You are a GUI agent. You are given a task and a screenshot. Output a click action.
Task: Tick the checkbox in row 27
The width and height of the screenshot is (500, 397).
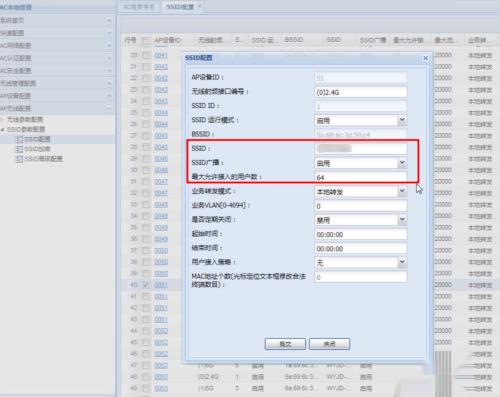pyautogui.click(x=146, y=136)
